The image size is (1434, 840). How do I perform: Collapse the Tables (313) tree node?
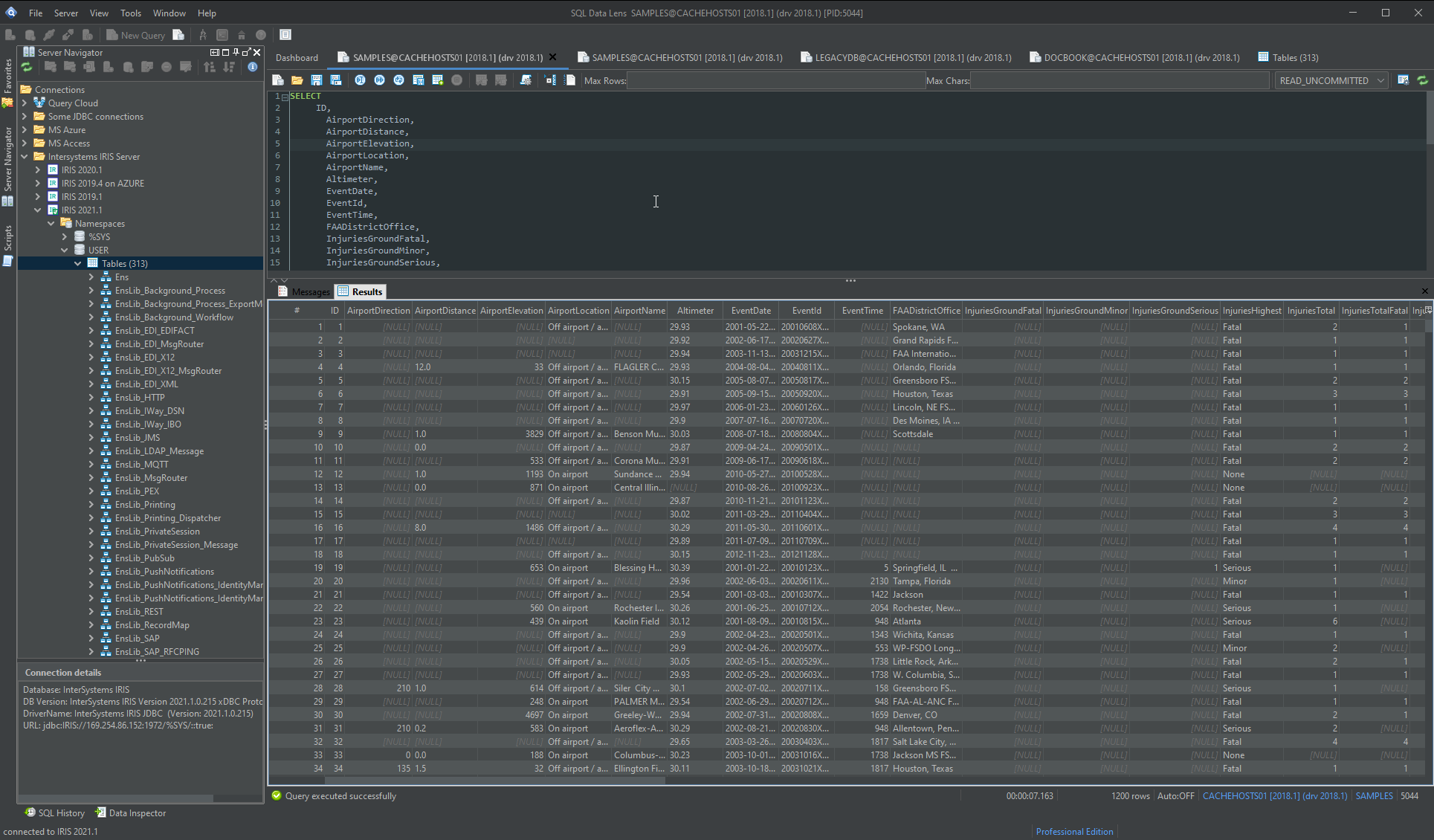pos(78,263)
